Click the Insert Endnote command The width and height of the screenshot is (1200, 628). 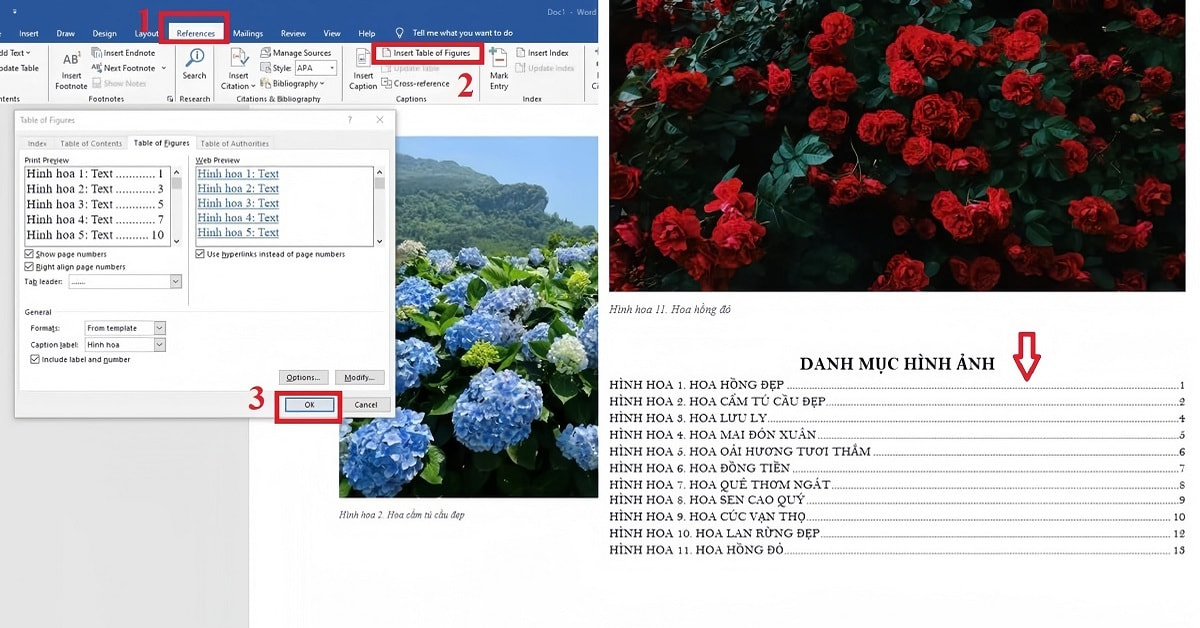point(123,53)
